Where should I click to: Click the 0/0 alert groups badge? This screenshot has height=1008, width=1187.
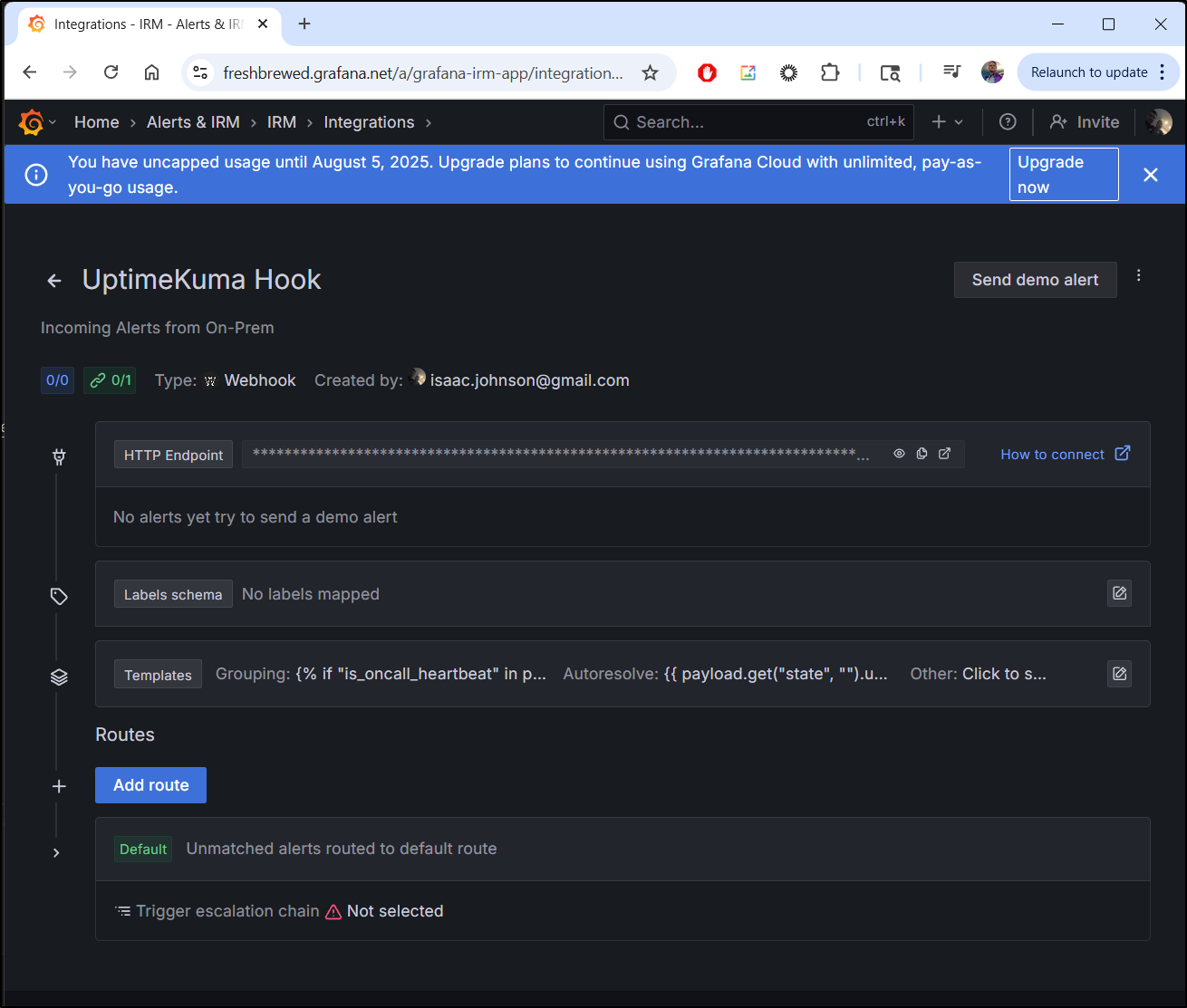point(57,380)
